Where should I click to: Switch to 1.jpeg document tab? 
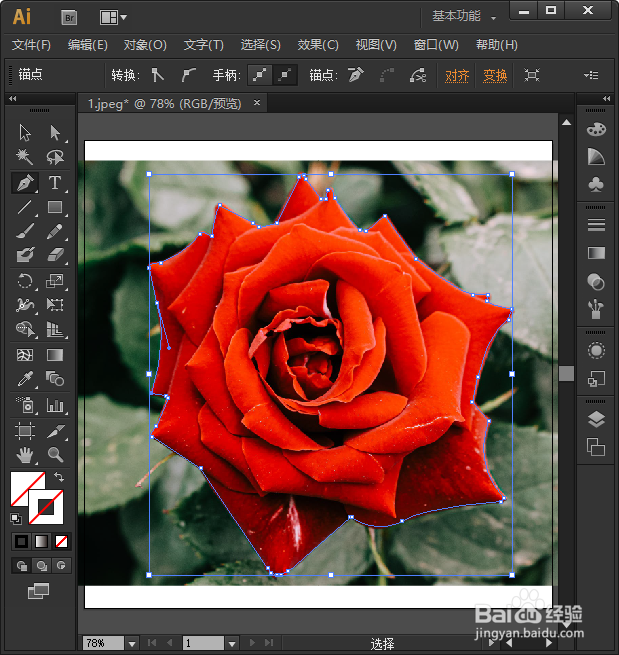(x=164, y=103)
